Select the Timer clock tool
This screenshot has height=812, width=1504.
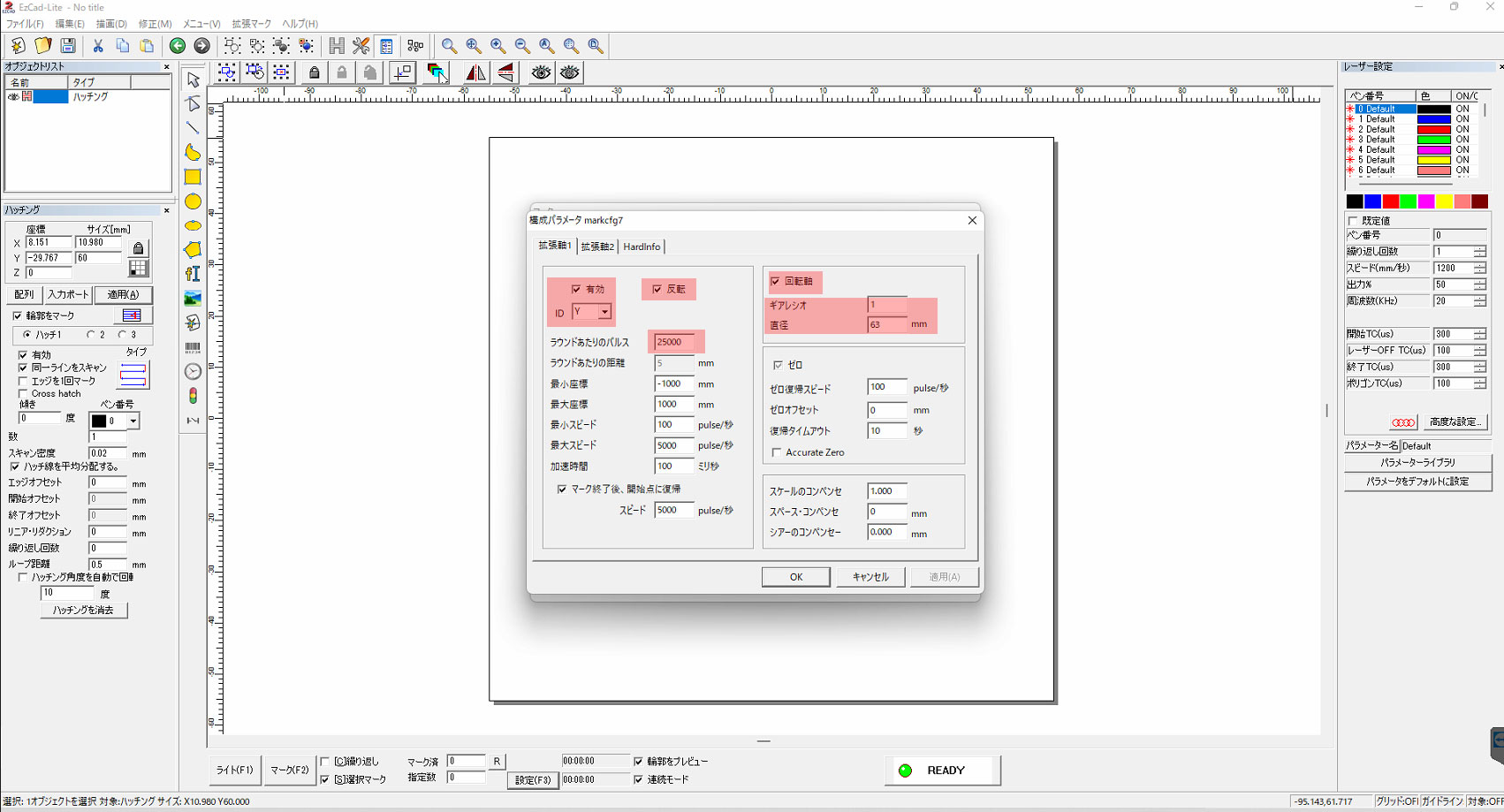[x=193, y=372]
